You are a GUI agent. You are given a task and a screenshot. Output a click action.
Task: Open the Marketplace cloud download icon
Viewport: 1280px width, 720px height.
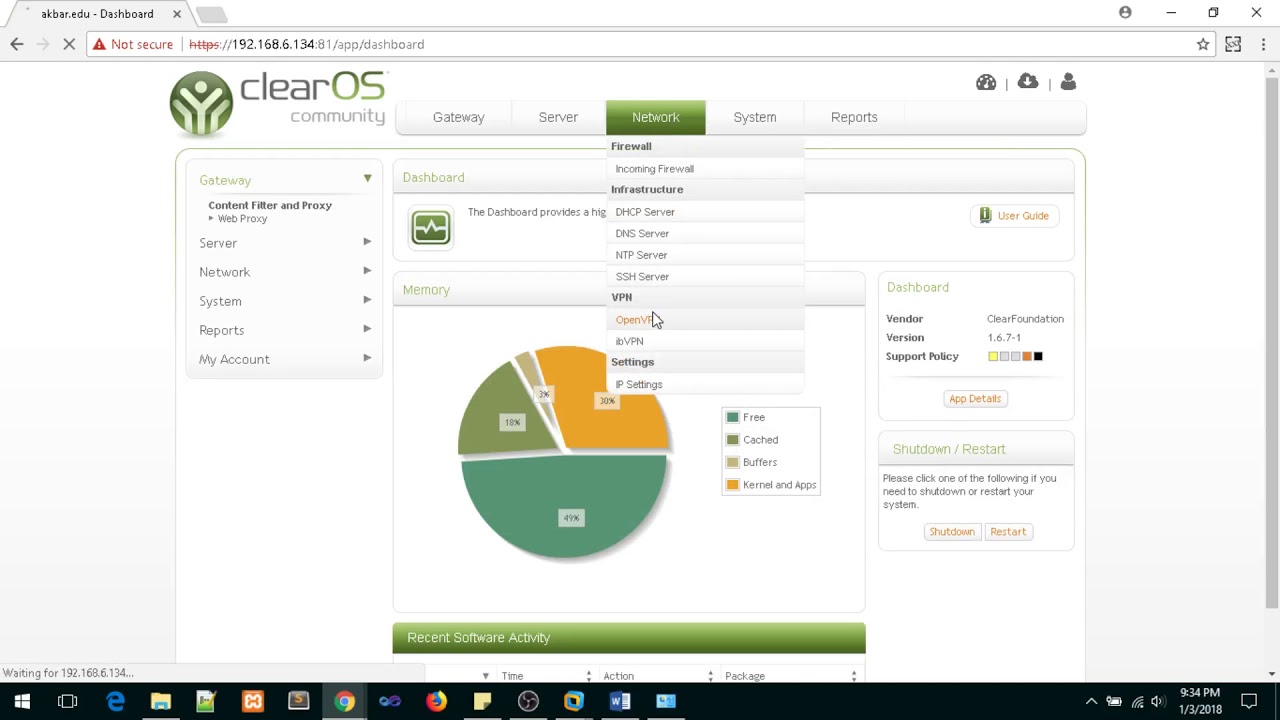[1028, 82]
